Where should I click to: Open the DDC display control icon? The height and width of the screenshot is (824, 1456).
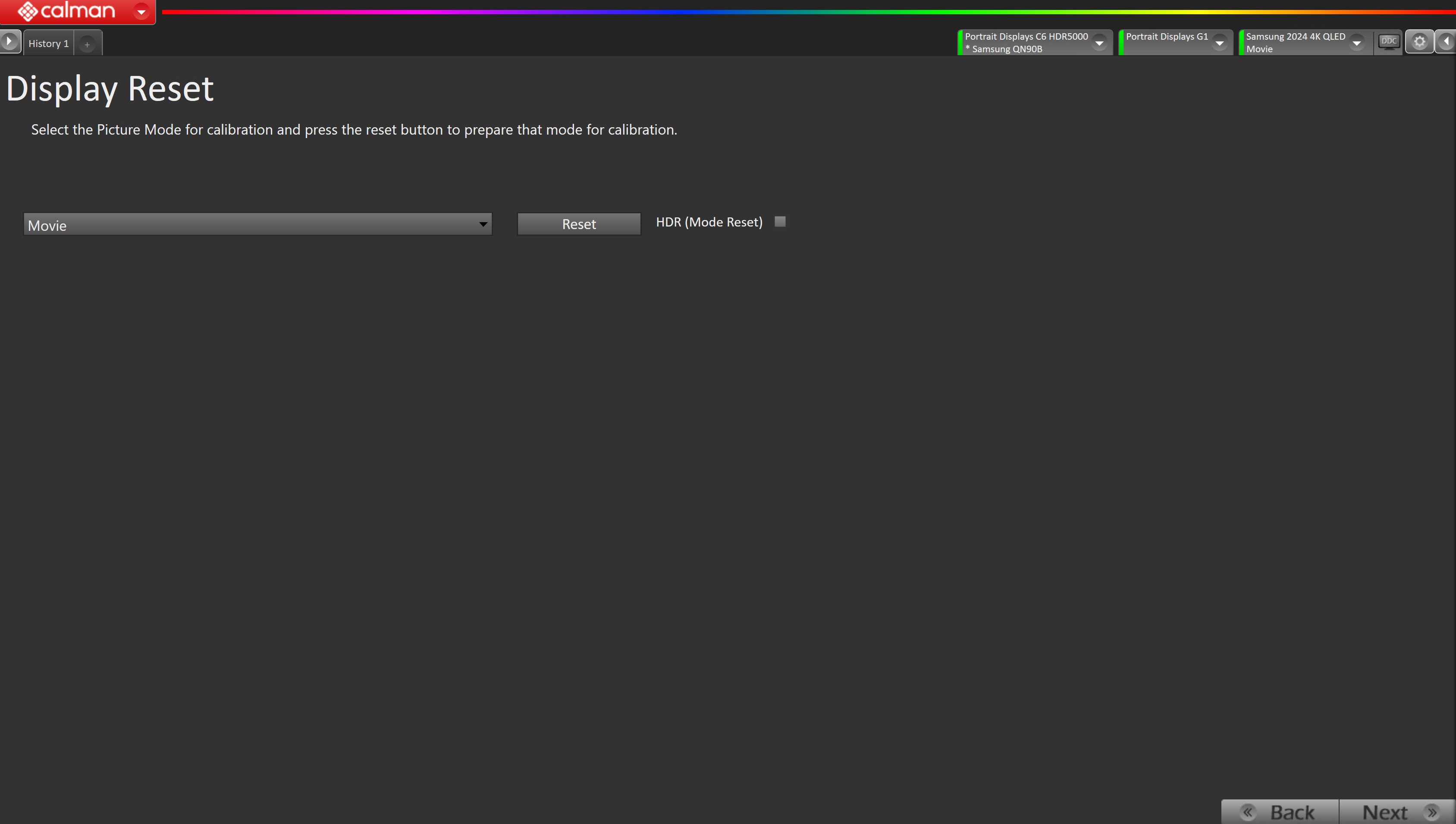tap(1389, 42)
